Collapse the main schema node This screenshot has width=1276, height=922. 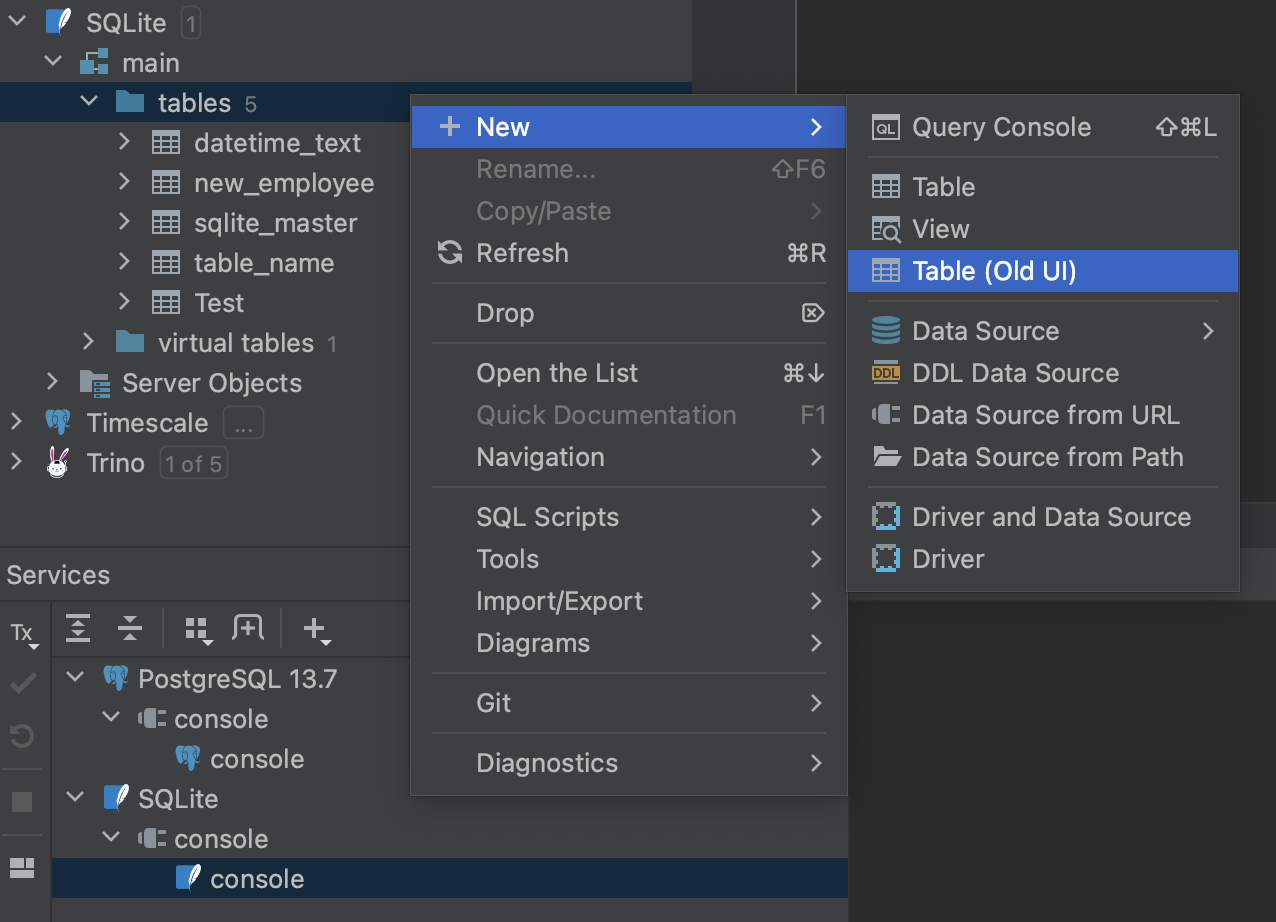[53, 62]
